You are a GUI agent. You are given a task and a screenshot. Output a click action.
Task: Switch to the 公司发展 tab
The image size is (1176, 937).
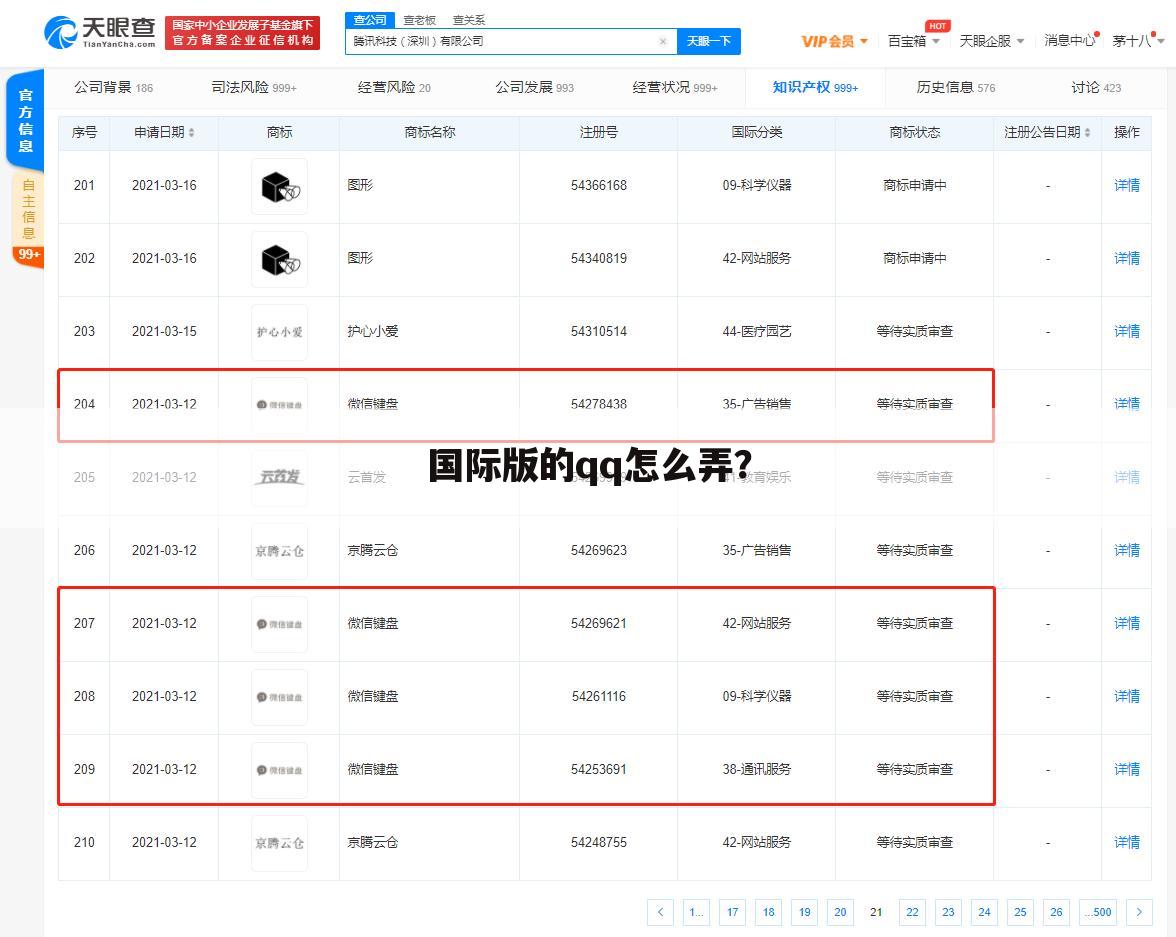coord(534,88)
